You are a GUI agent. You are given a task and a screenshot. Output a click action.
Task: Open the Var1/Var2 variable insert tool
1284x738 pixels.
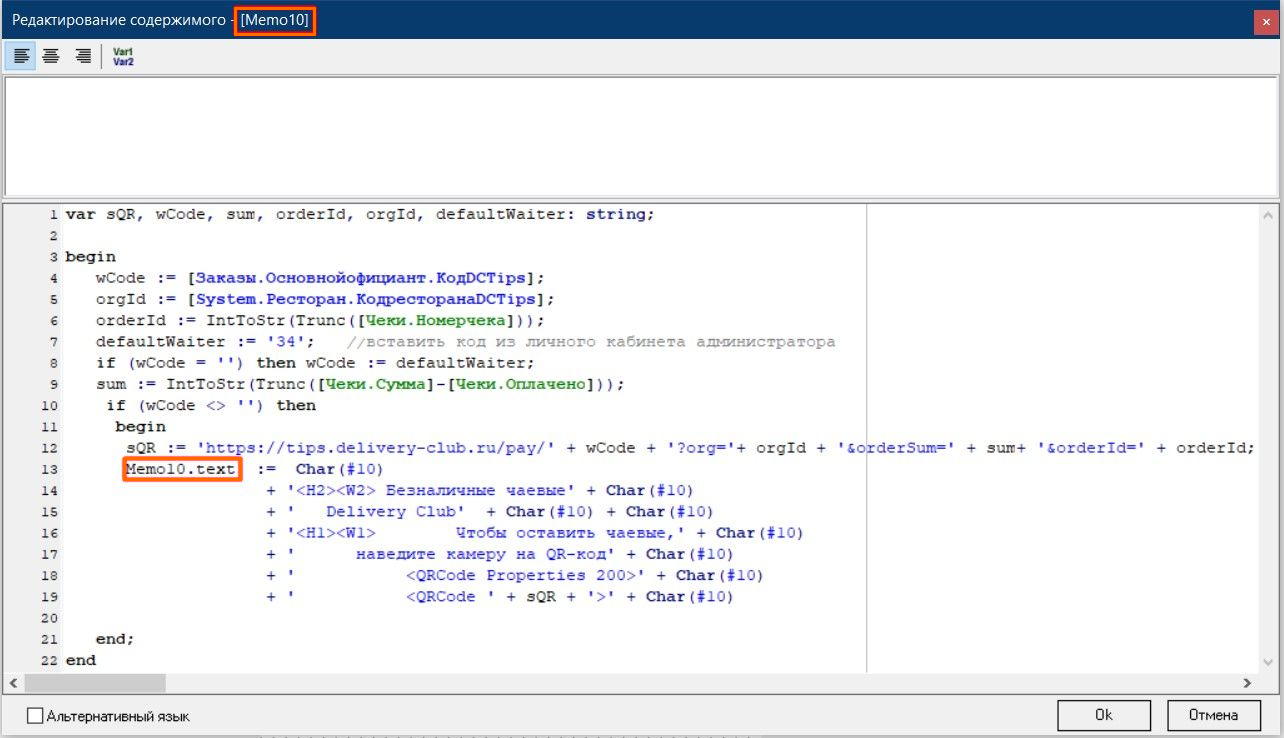(x=124, y=56)
